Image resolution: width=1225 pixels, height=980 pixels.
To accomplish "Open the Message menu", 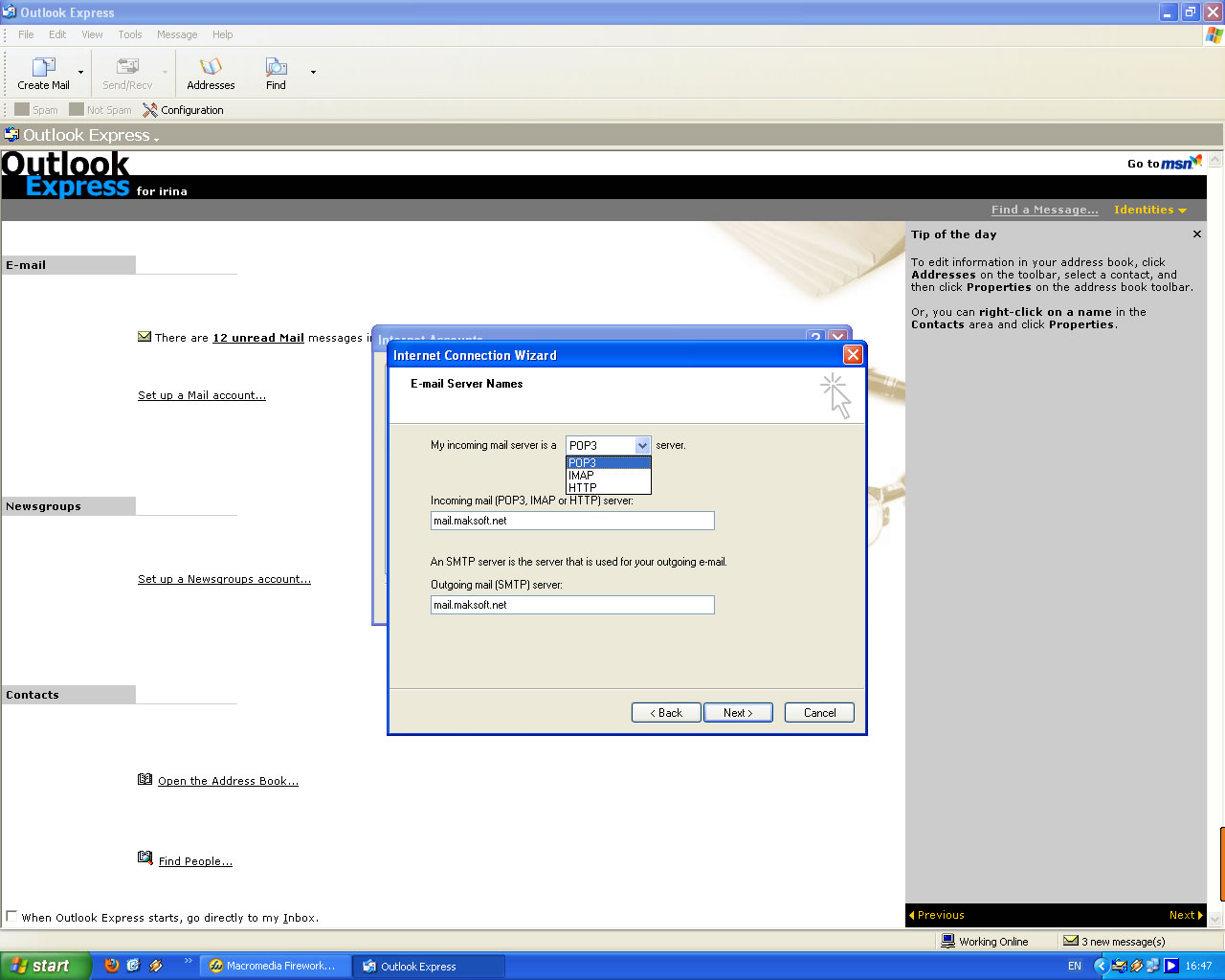I will tap(177, 34).
